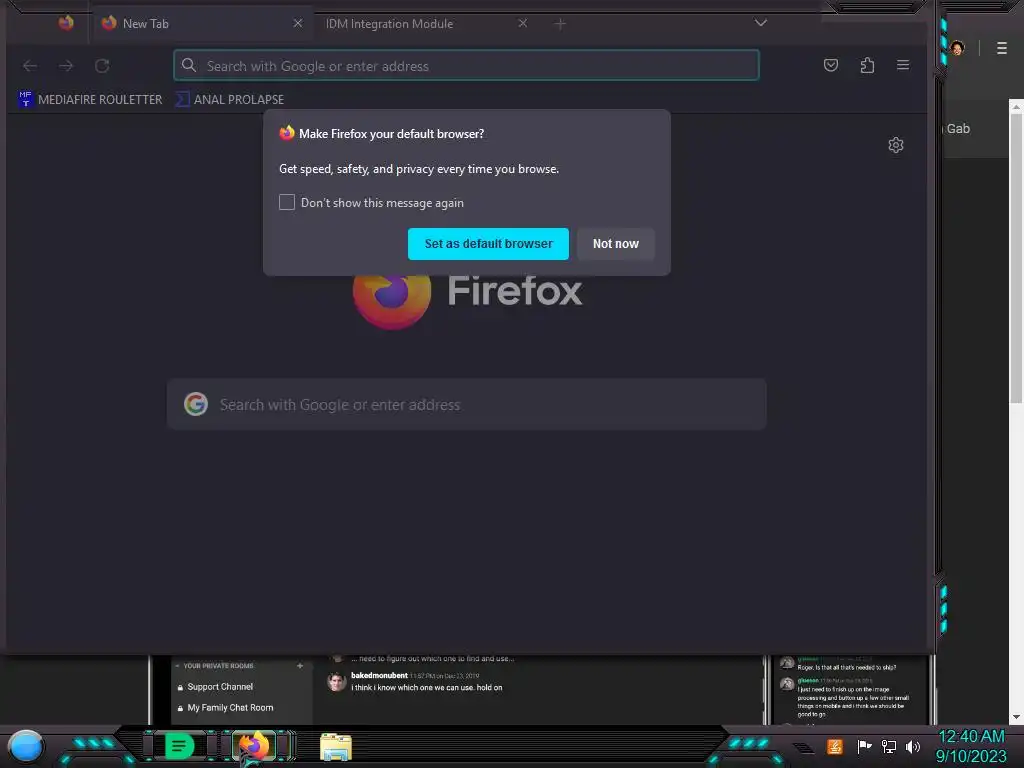
Task: Open the Extensions puzzle icon
Action: coord(867,65)
